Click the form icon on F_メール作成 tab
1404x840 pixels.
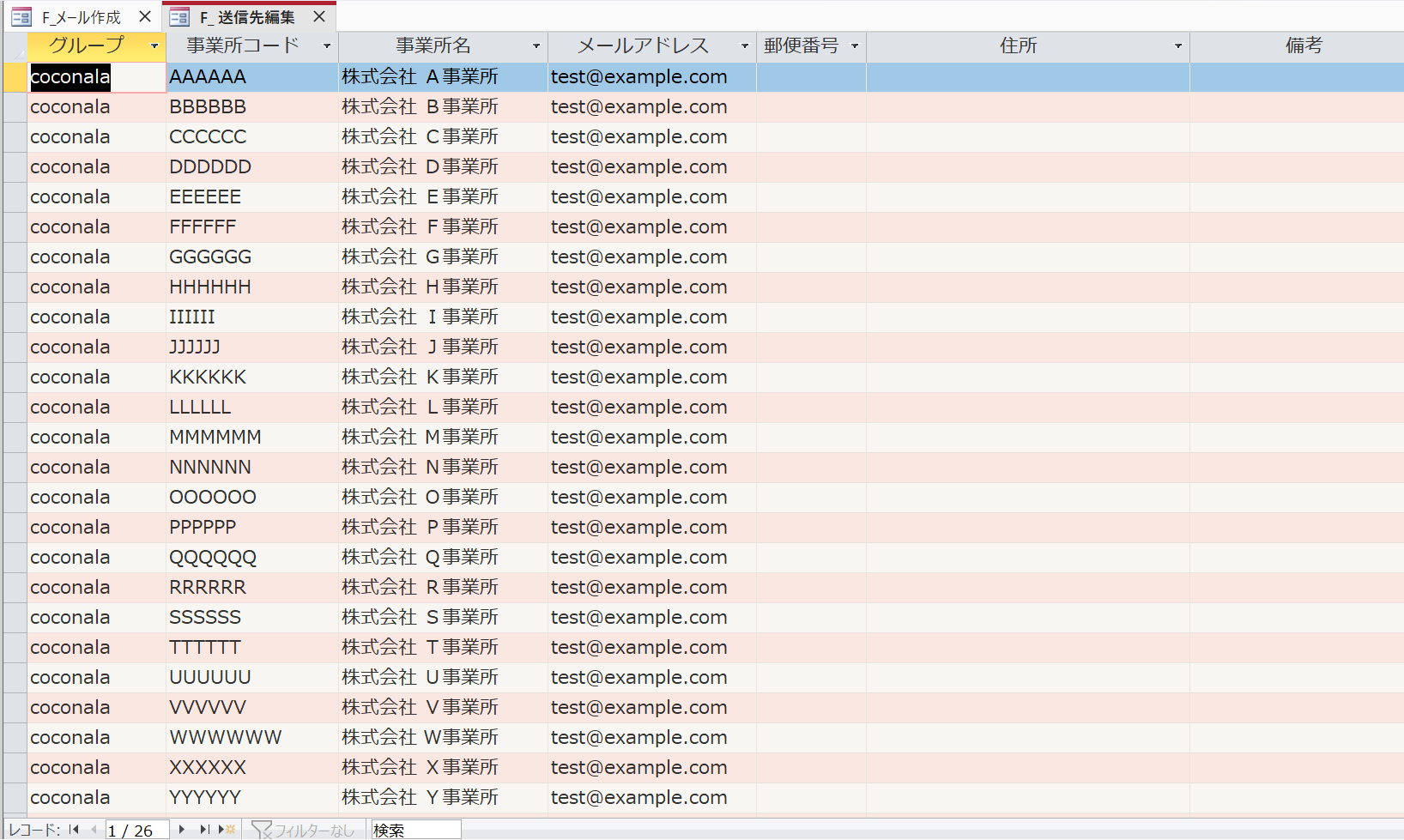(21, 17)
